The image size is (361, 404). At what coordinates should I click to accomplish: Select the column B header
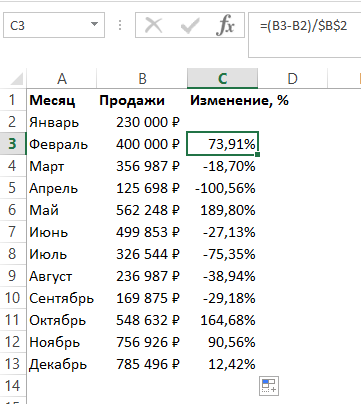142,79
